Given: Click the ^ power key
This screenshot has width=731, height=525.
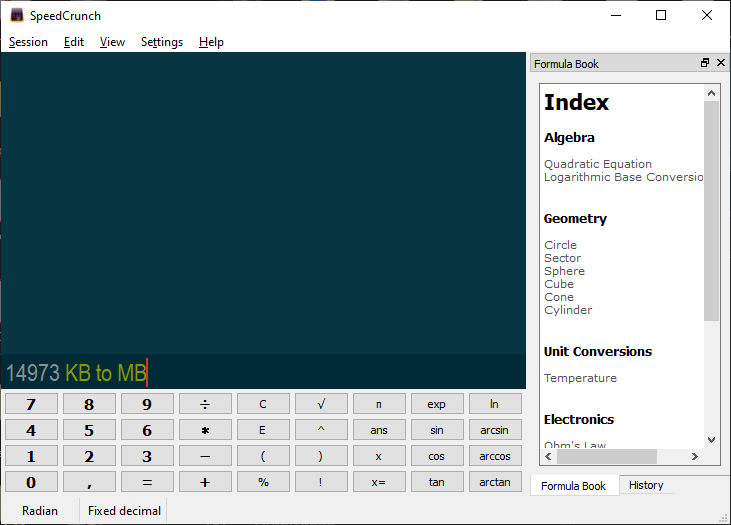Looking at the screenshot, I should (321, 430).
